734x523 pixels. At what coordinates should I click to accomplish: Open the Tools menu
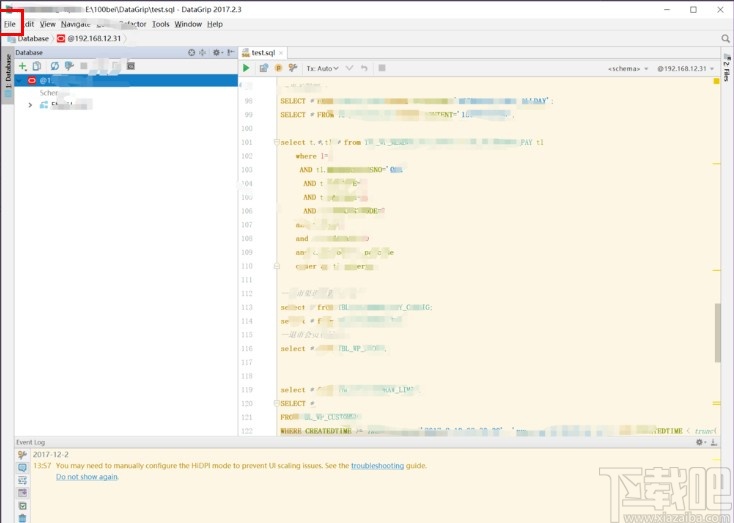161,24
